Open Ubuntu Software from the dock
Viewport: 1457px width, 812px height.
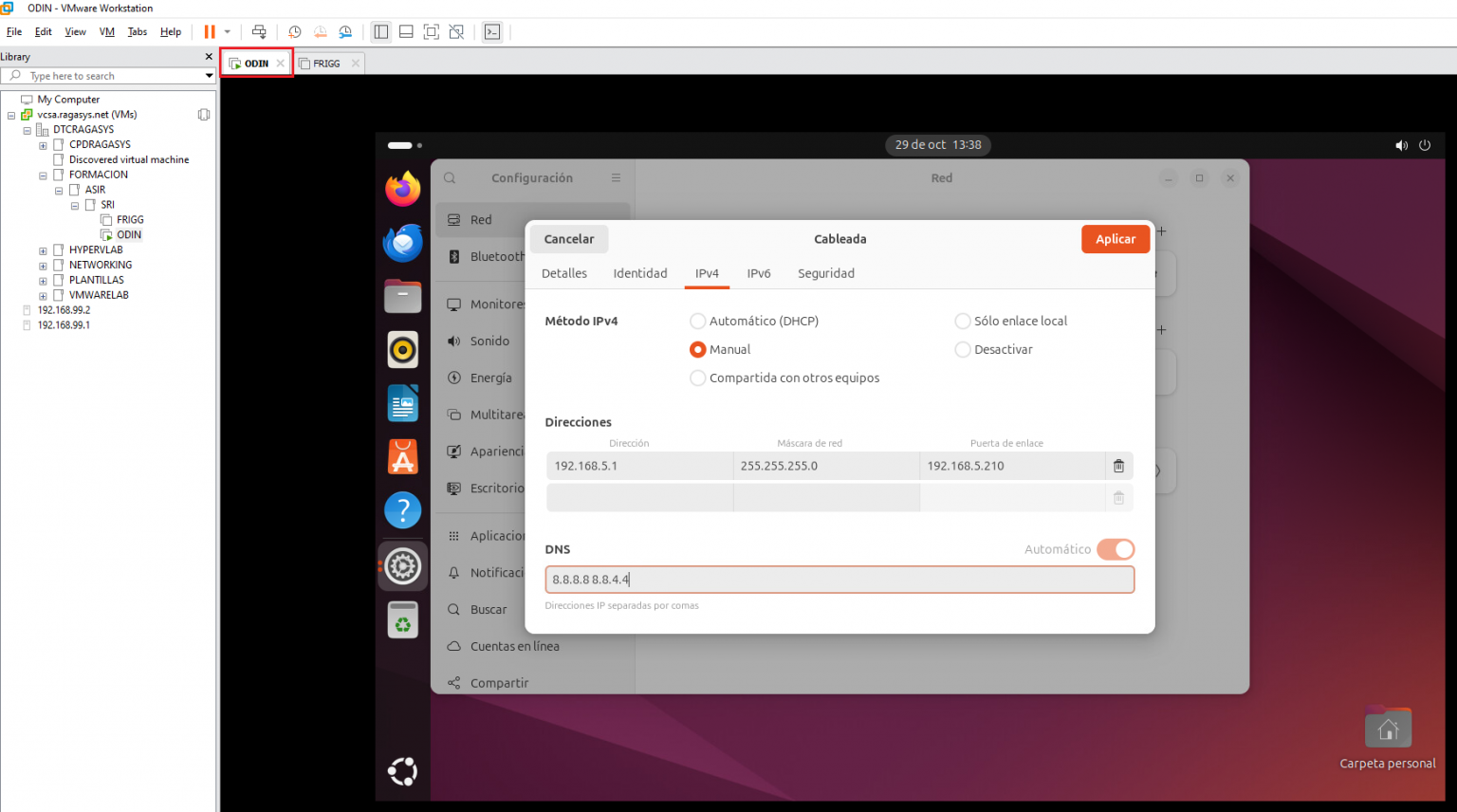(x=402, y=456)
